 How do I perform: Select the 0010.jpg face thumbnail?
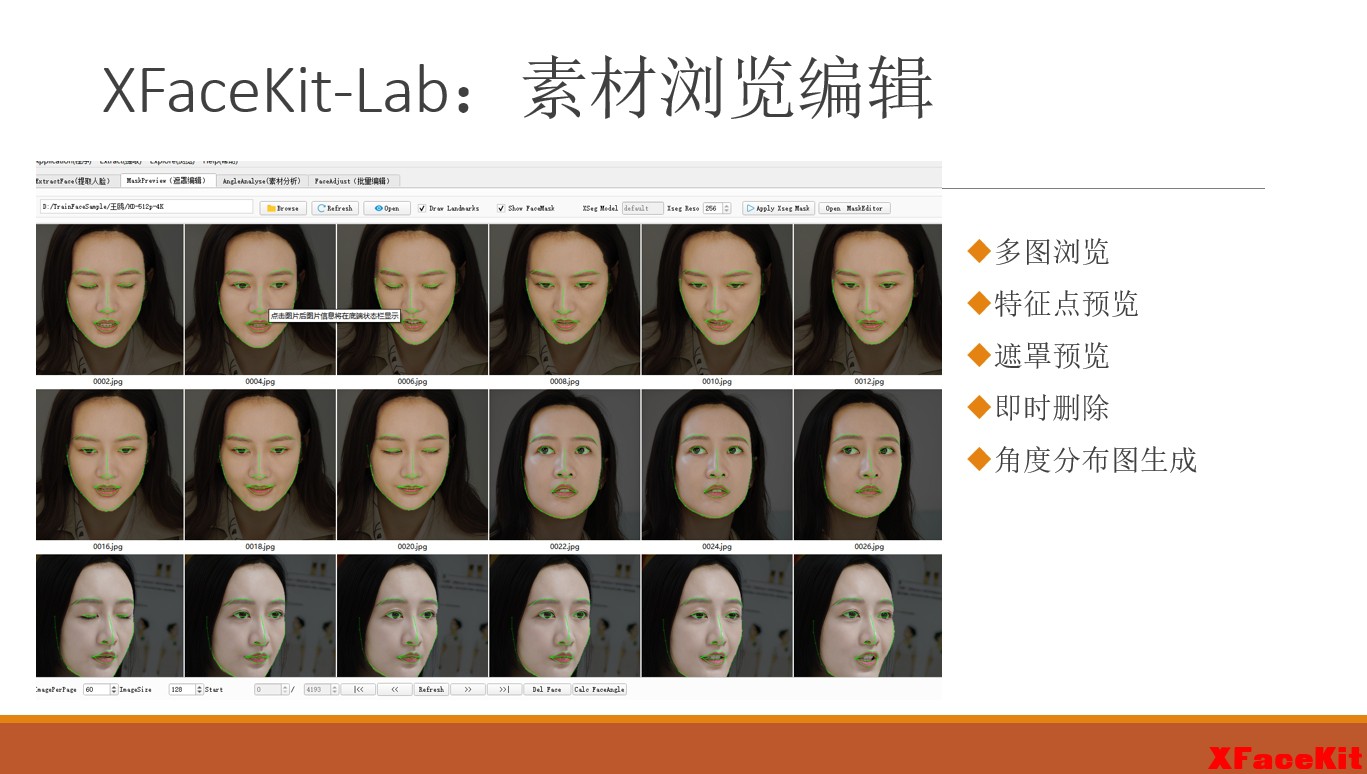click(x=716, y=299)
